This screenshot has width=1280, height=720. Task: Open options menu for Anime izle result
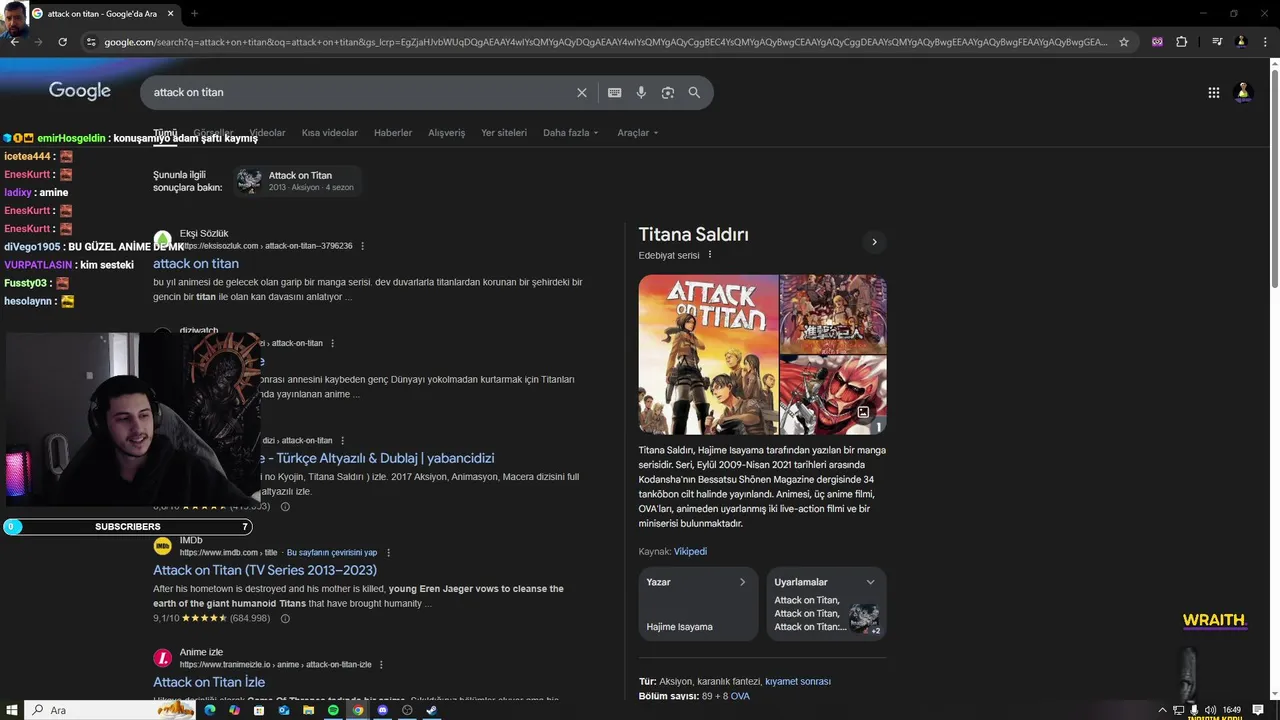[x=381, y=665]
